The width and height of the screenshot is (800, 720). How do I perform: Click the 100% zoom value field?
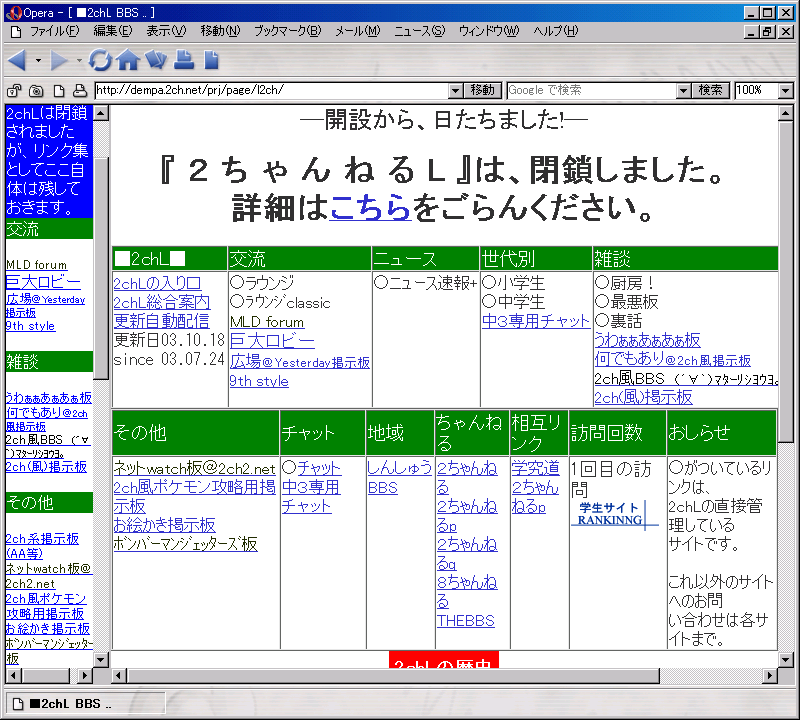click(x=757, y=91)
